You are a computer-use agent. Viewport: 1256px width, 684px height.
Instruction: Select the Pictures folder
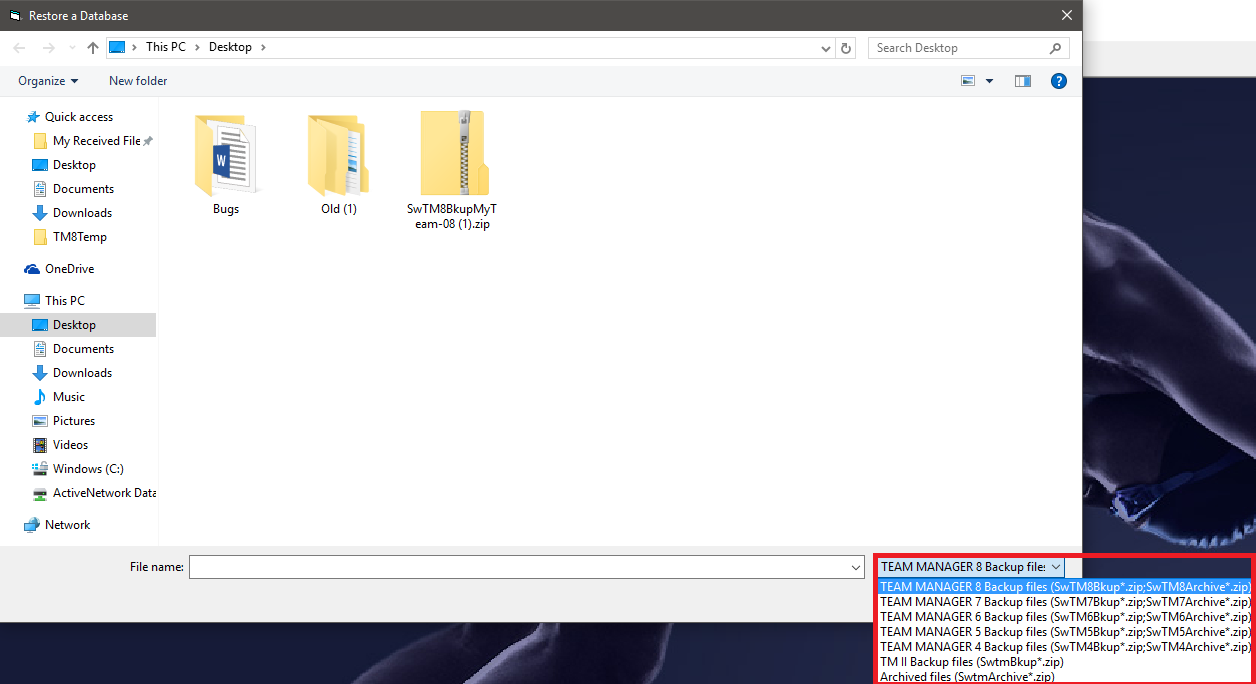point(74,421)
